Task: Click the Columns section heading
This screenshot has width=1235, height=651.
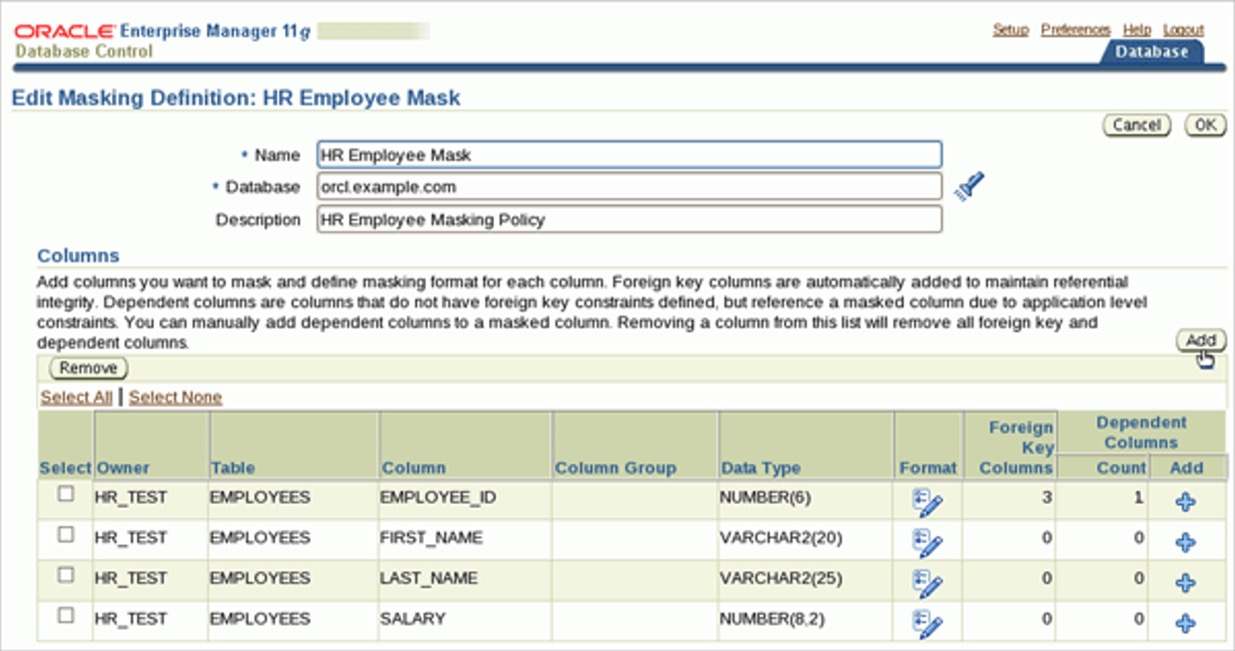Action: 78,256
